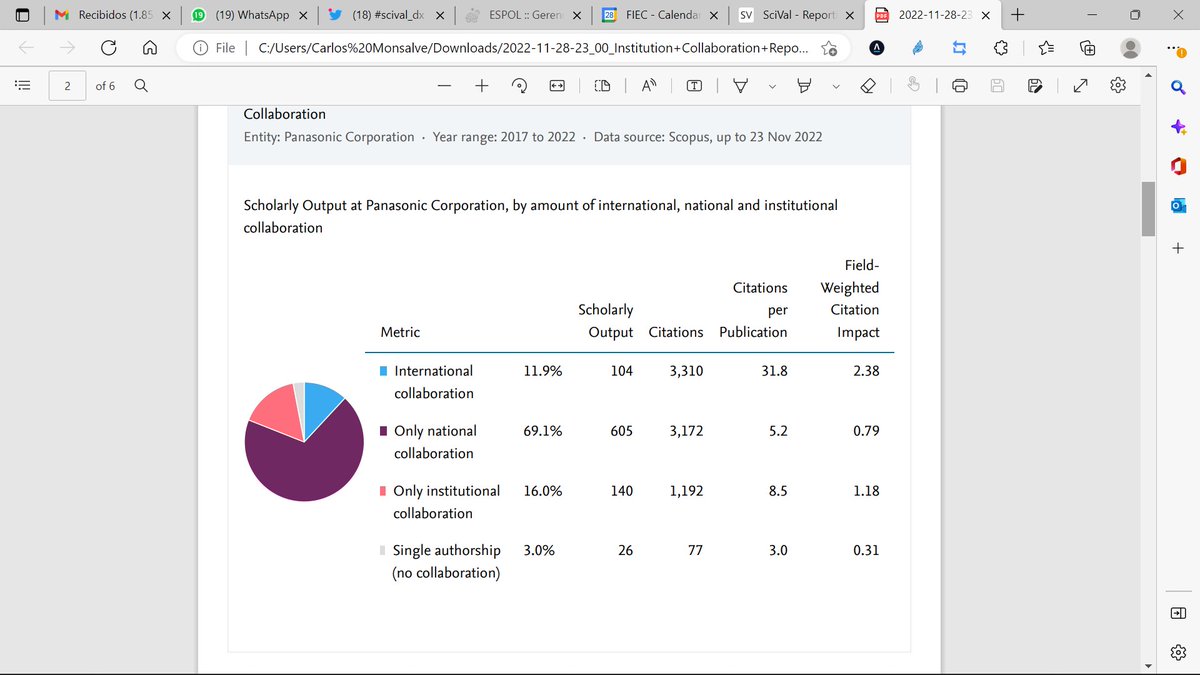Screen dimensions: 1200x675
Task: Click the sidebar customize settings gear
Action: point(1178,651)
